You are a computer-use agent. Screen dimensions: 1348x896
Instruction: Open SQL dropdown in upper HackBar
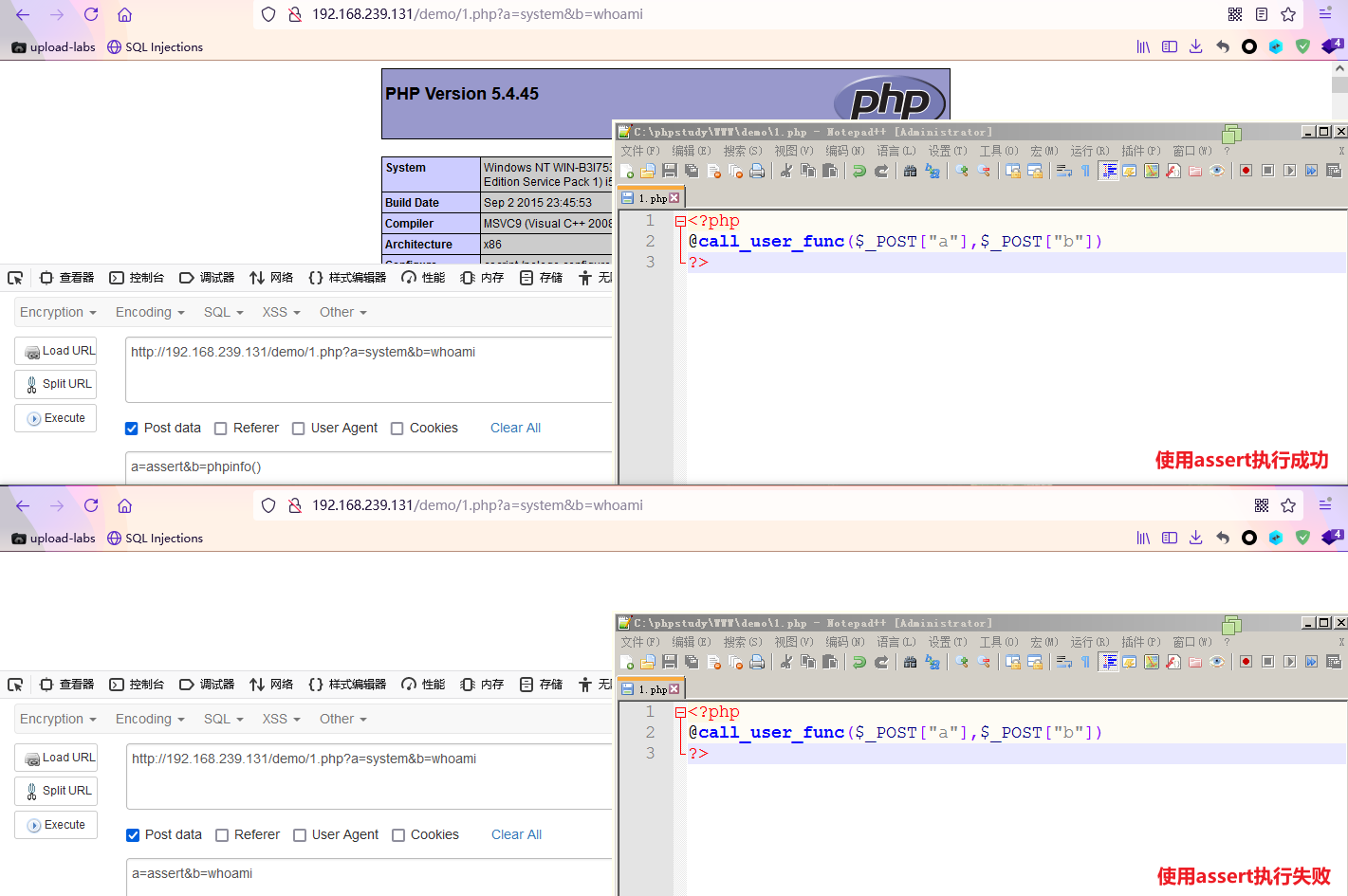pos(224,312)
